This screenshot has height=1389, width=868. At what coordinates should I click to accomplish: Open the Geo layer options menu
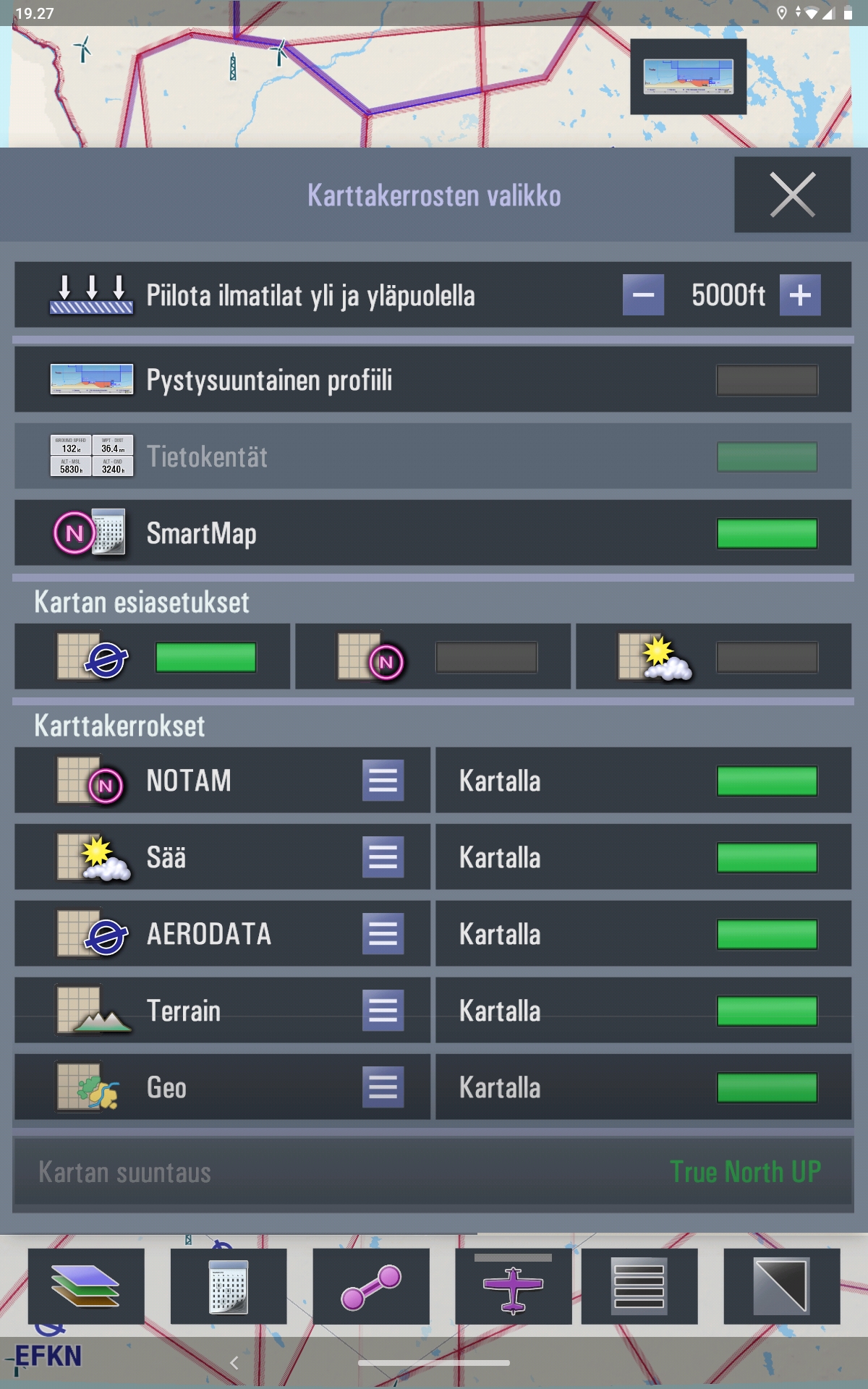point(383,1087)
